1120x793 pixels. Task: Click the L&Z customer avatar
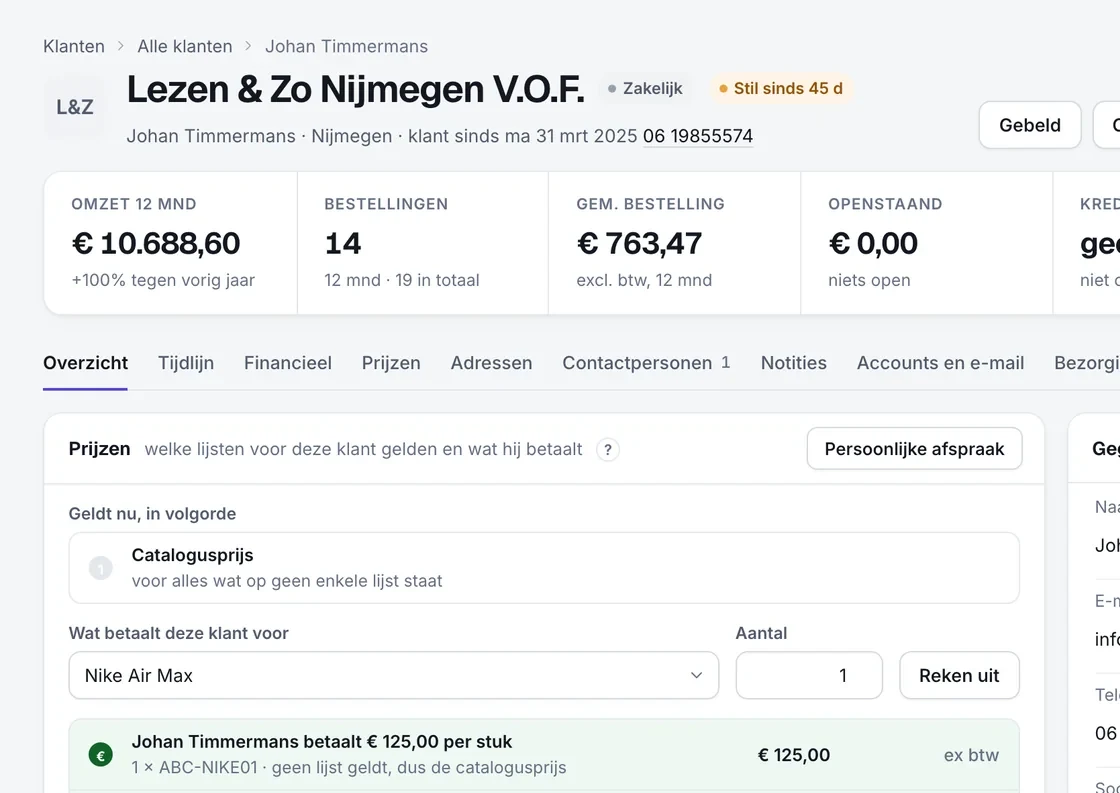(x=75, y=107)
